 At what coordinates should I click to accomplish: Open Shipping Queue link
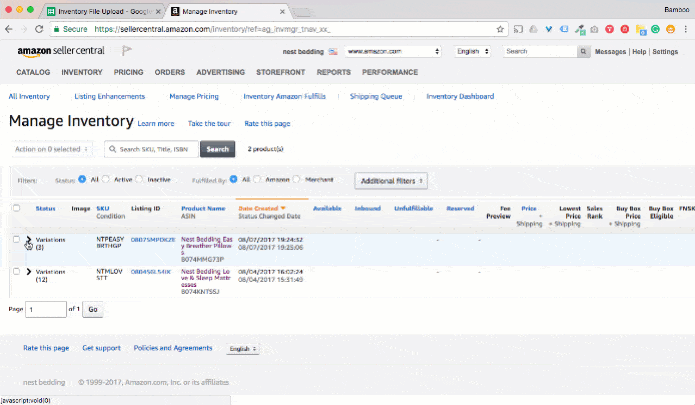coord(376,96)
